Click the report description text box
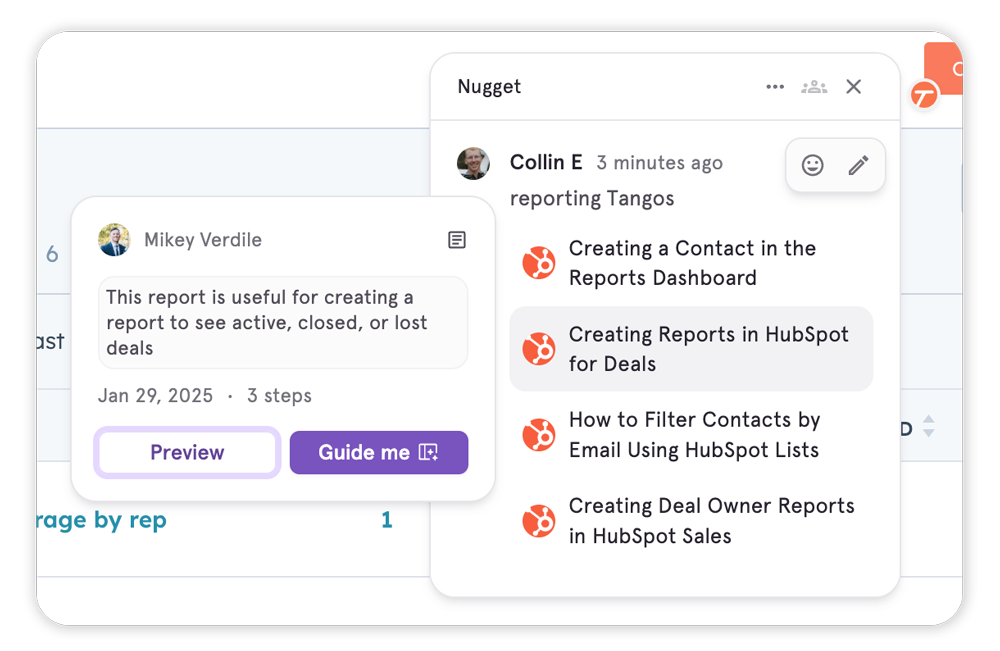 (x=283, y=323)
